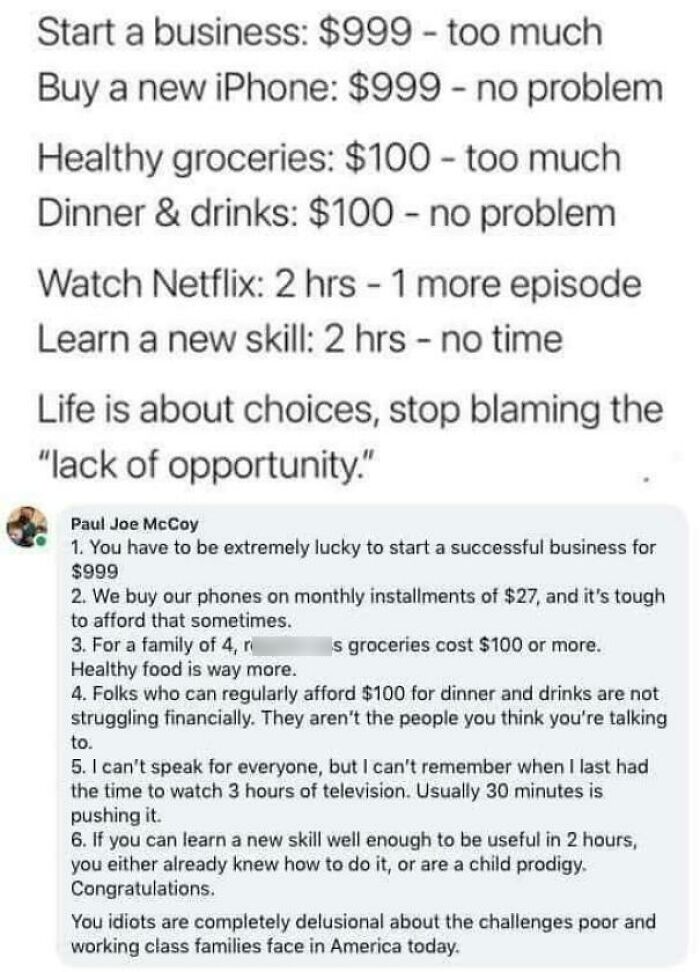Screen dimensions: 700x972
Task: Click the "Healthy food is way more" line
Action: pyautogui.click(x=184, y=669)
